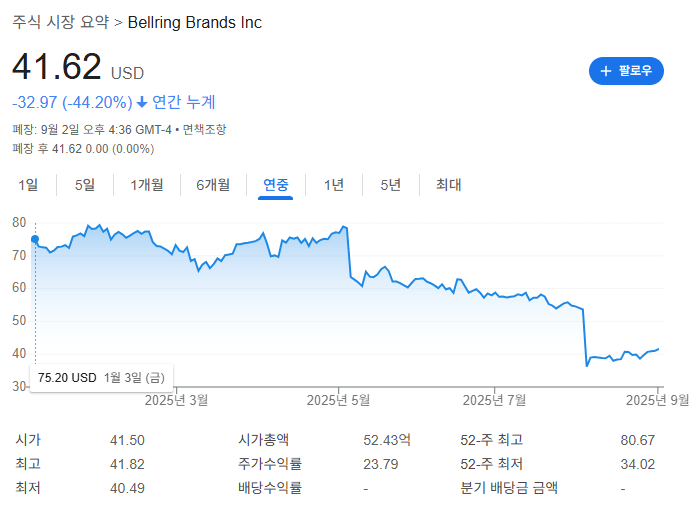Switch to the 1개월 chart tab

point(147,184)
